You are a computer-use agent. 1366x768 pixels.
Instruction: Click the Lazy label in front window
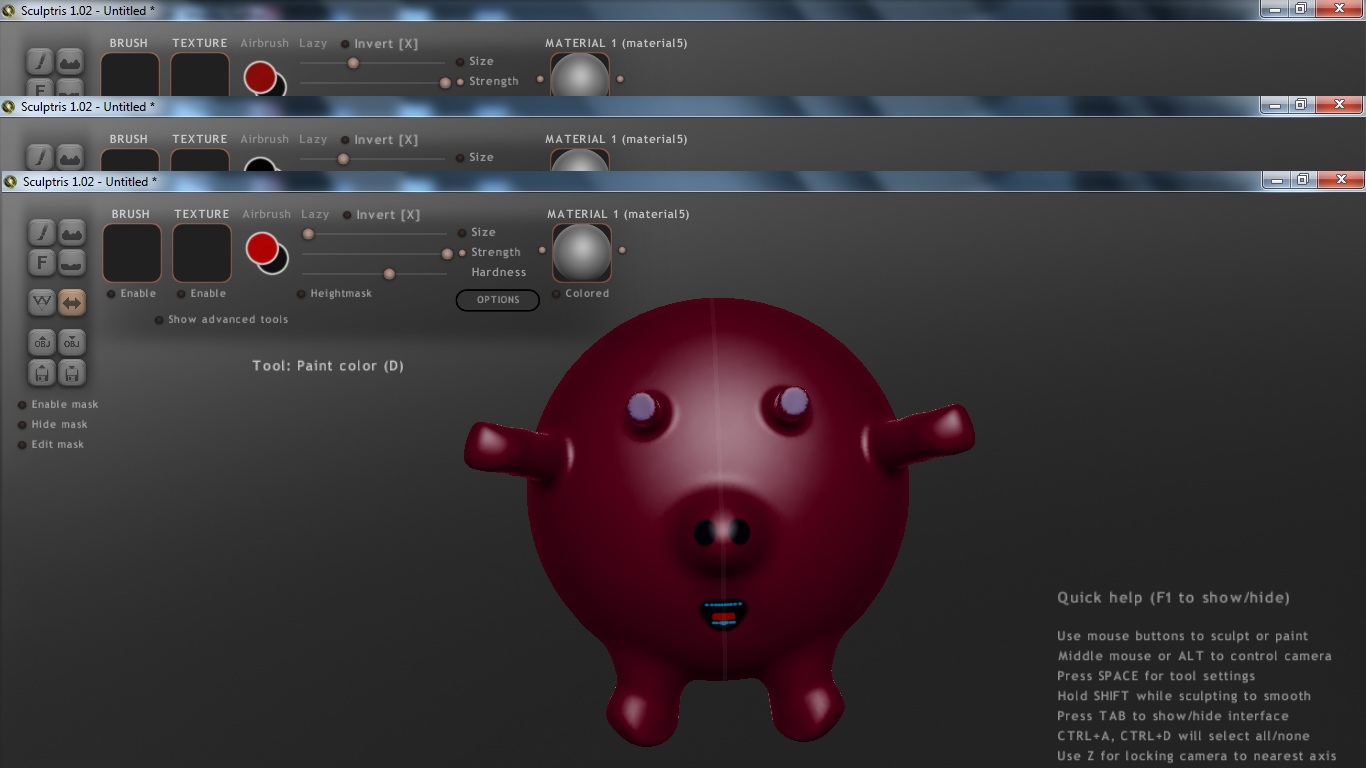click(x=315, y=214)
